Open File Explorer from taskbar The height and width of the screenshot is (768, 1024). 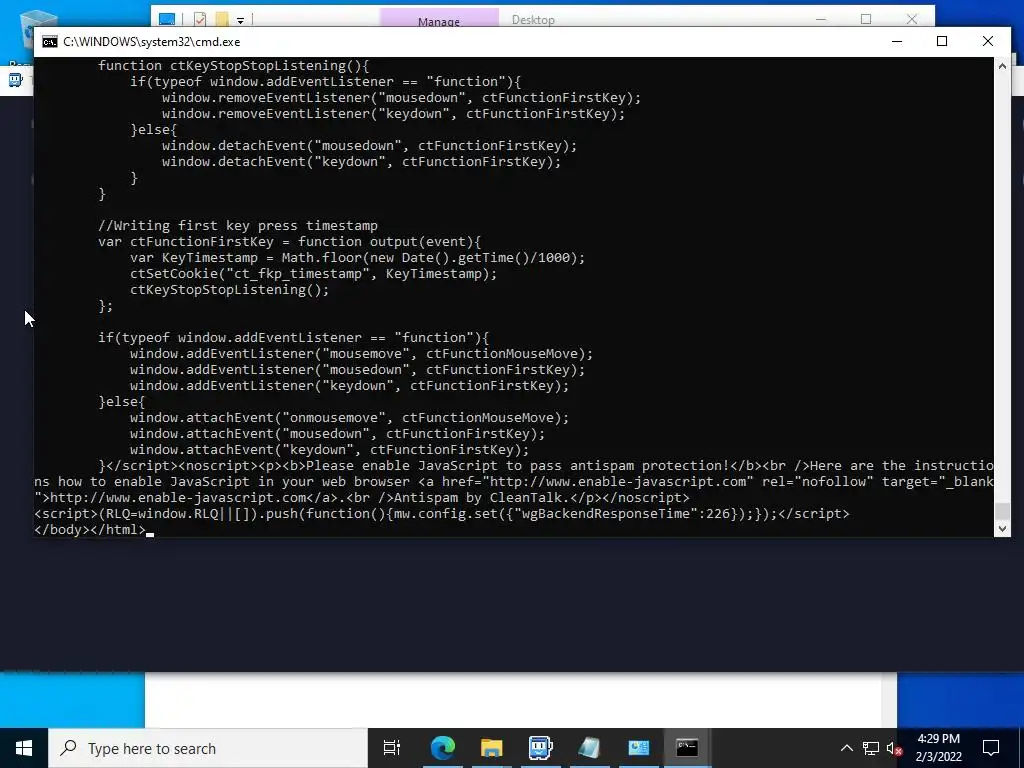(491, 748)
